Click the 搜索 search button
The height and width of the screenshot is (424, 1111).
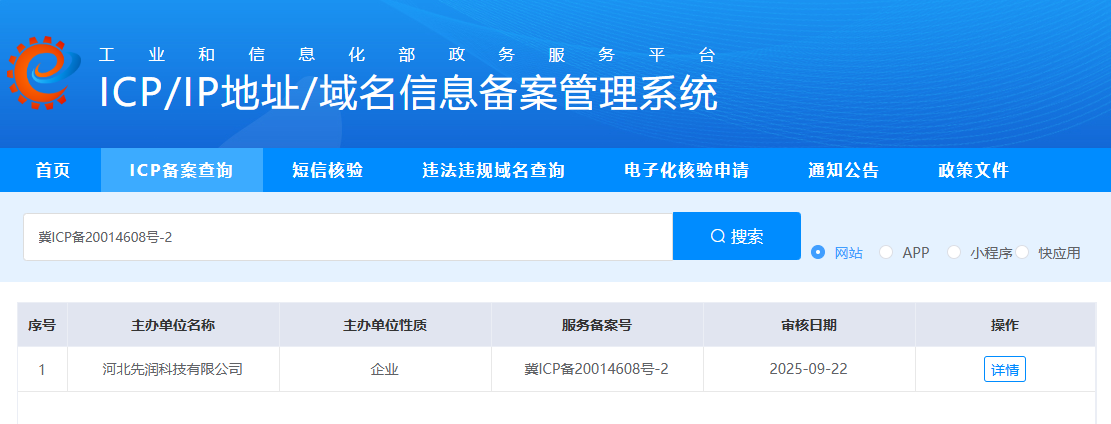737,236
